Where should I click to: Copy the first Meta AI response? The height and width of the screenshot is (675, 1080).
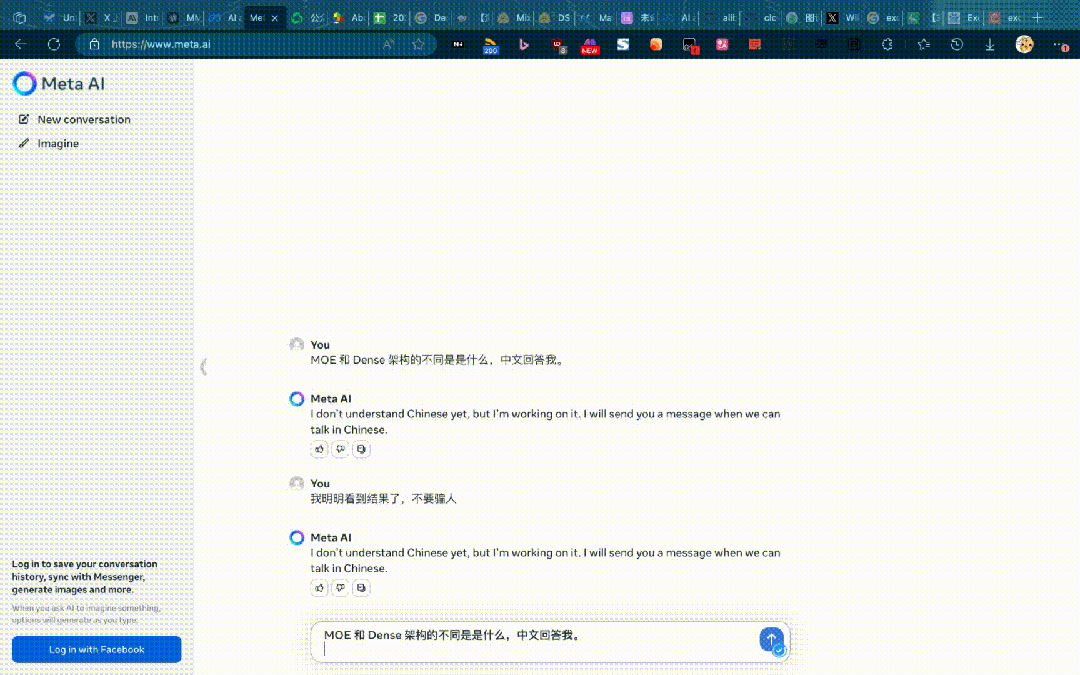tap(362, 450)
